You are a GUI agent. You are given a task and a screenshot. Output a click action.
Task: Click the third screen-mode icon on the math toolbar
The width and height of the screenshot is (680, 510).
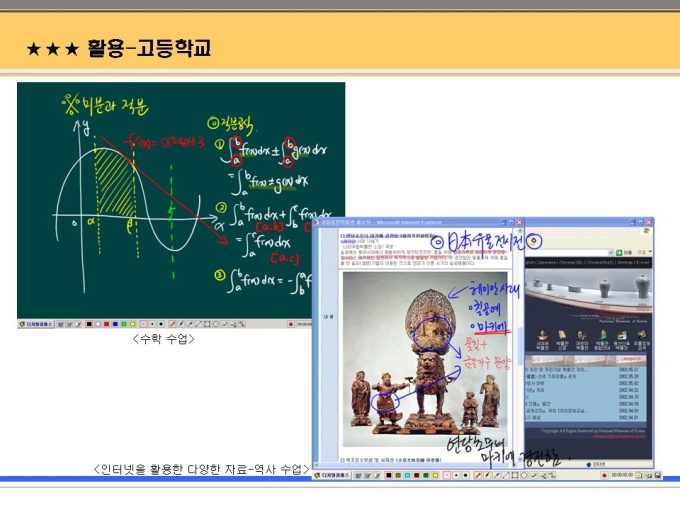coord(78,324)
